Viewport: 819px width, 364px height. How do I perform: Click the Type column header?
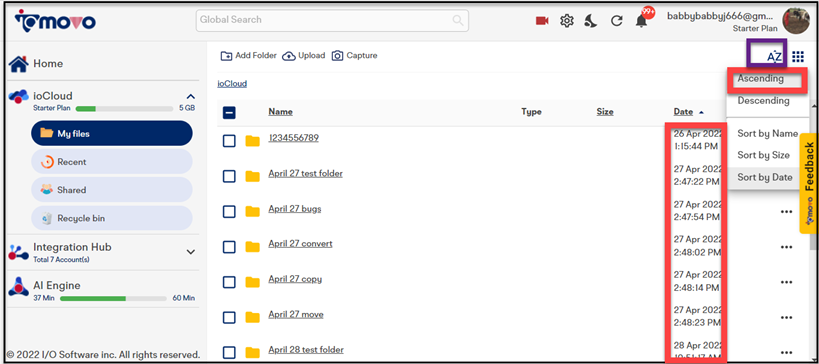click(531, 112)
